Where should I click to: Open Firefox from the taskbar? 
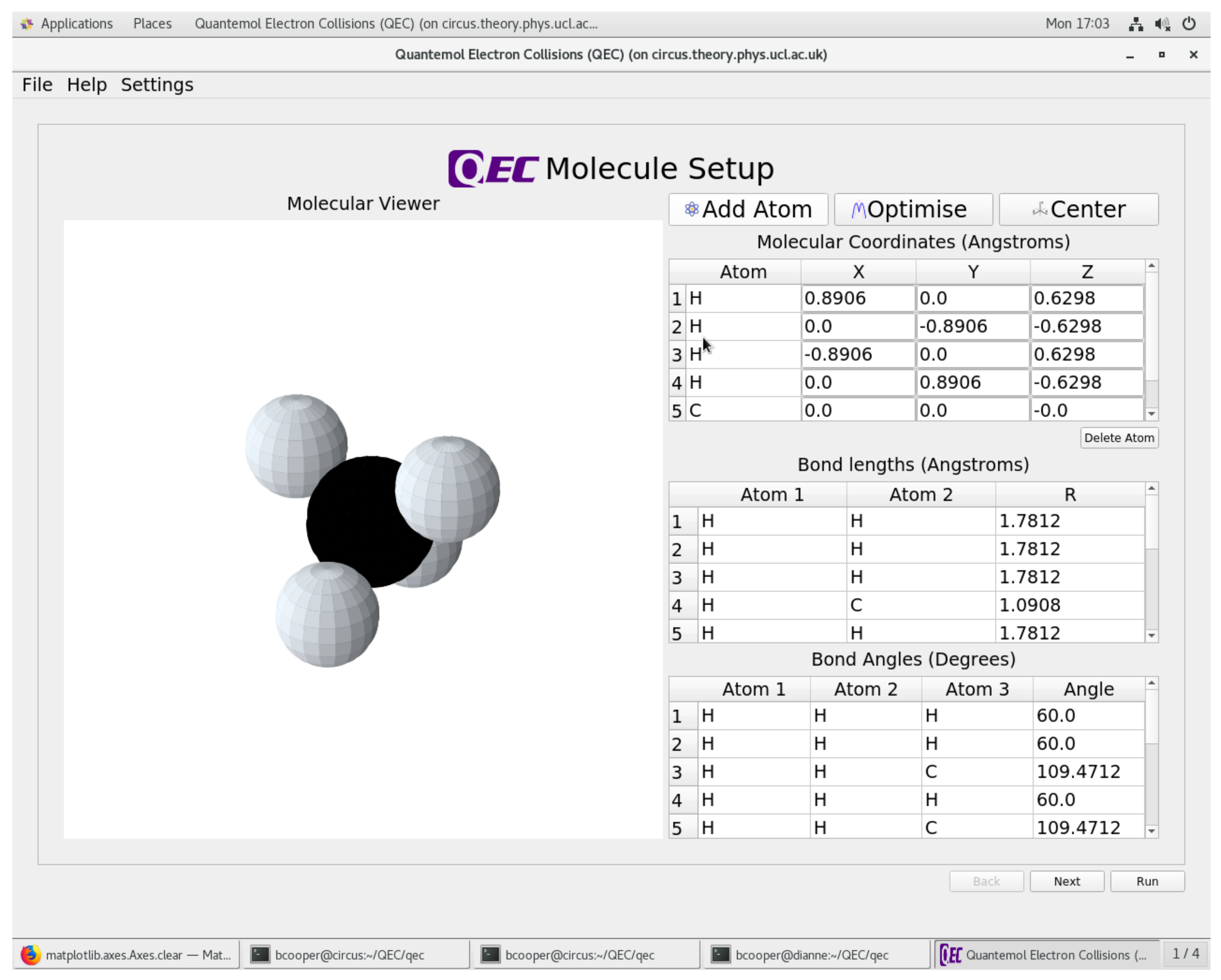tap(30, 955)
